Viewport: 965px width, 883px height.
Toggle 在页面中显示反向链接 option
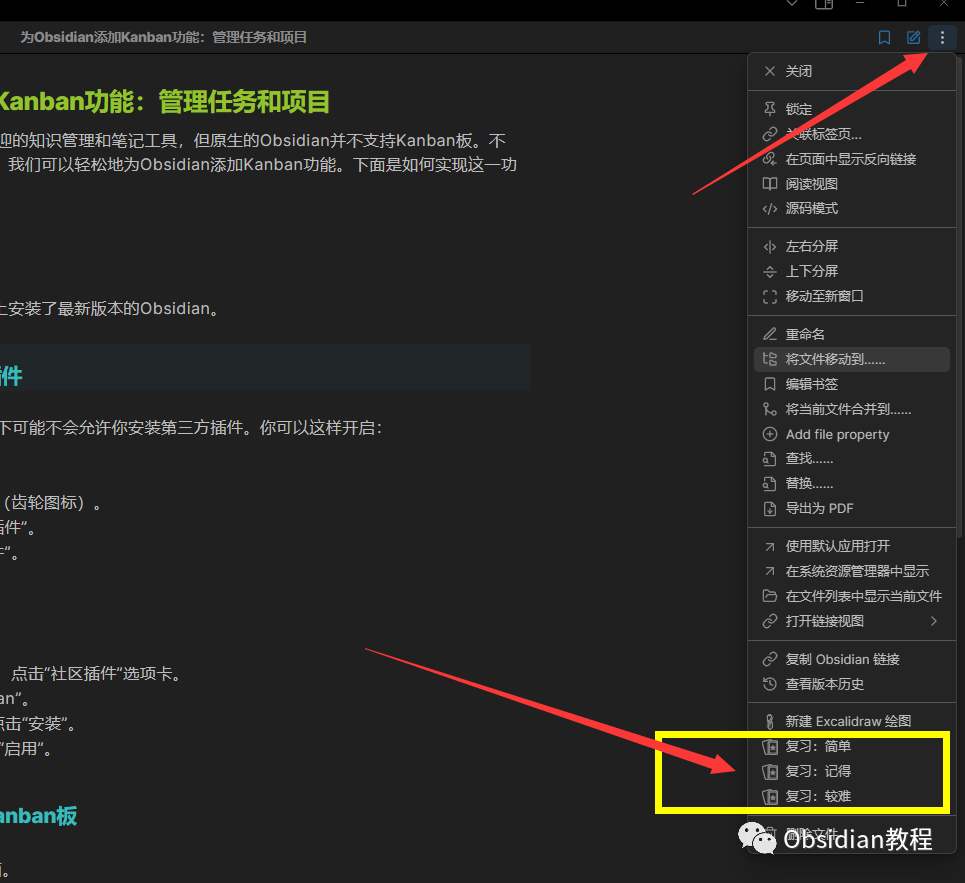(852, 159)
